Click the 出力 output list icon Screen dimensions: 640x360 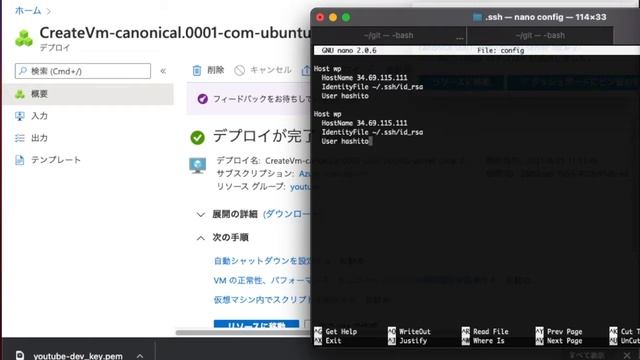click(x=20, y=138)
